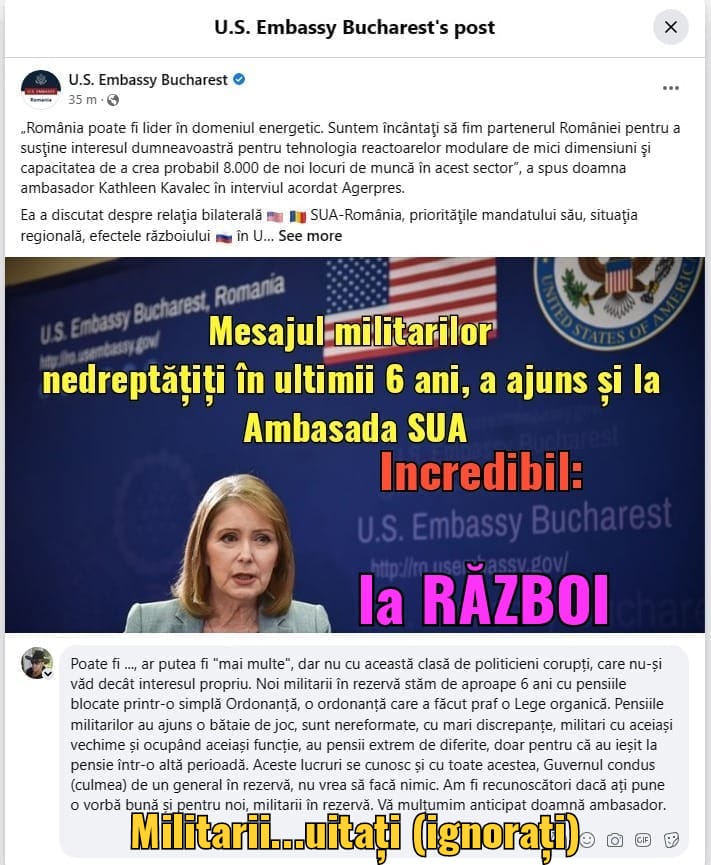Click the American flag emoji in post
Image resolution: width=711 pixels, height=865 pixels.
[x=275, y=216]
